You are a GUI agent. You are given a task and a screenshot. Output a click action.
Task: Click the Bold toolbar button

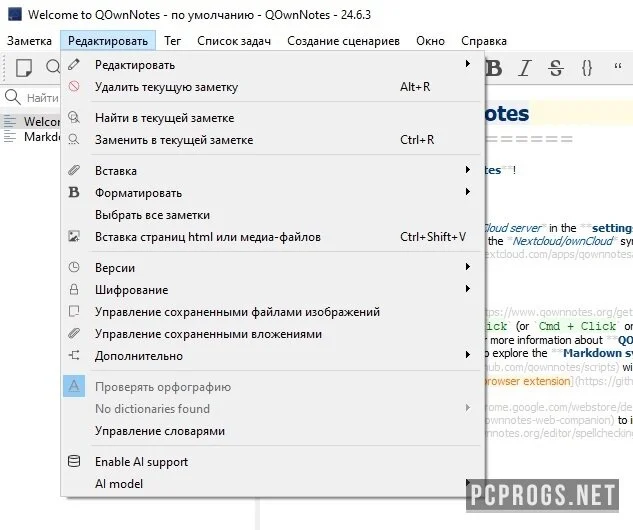(494, 68)
